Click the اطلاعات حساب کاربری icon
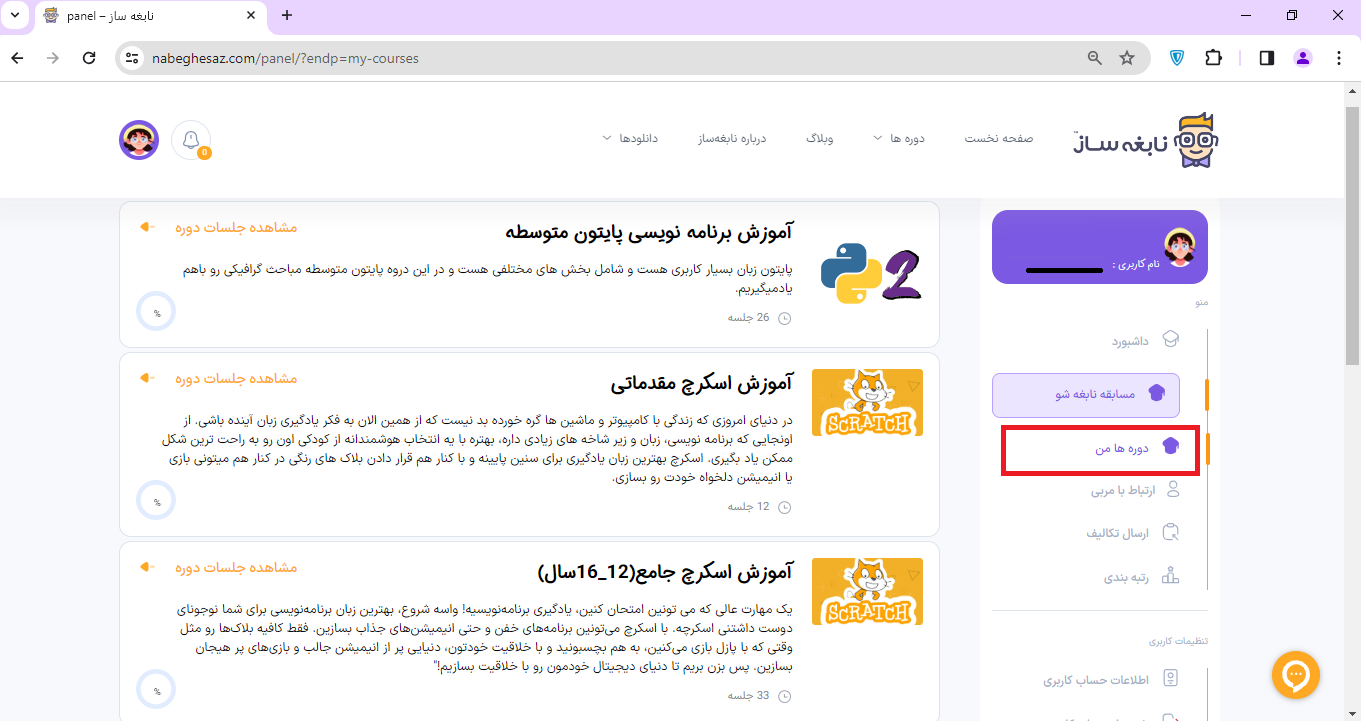Image resolution: width=1366 pixels, height=728 pixels. (1171, 680)
